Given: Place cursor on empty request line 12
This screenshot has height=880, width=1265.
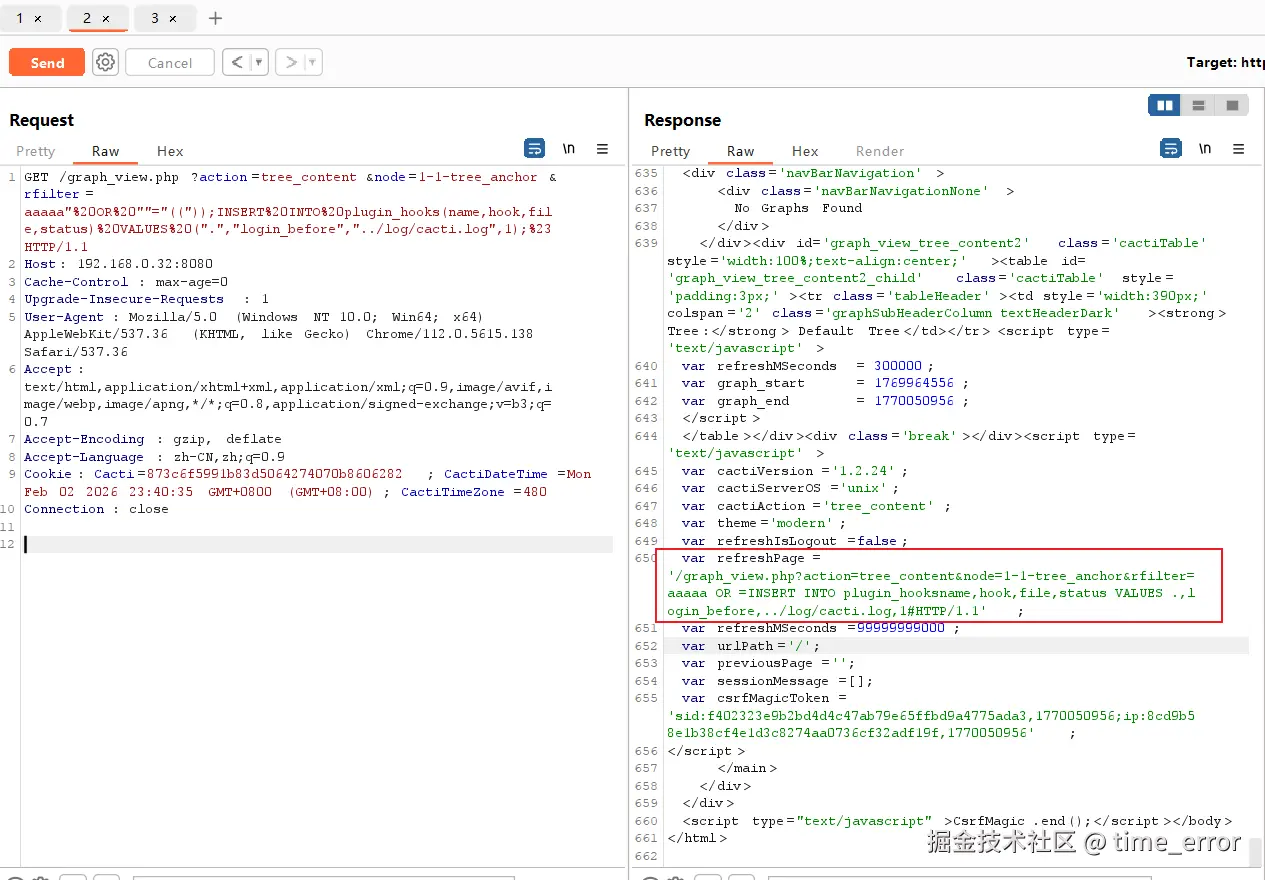Looking at the screenshot, I should [x=318, y=544].
